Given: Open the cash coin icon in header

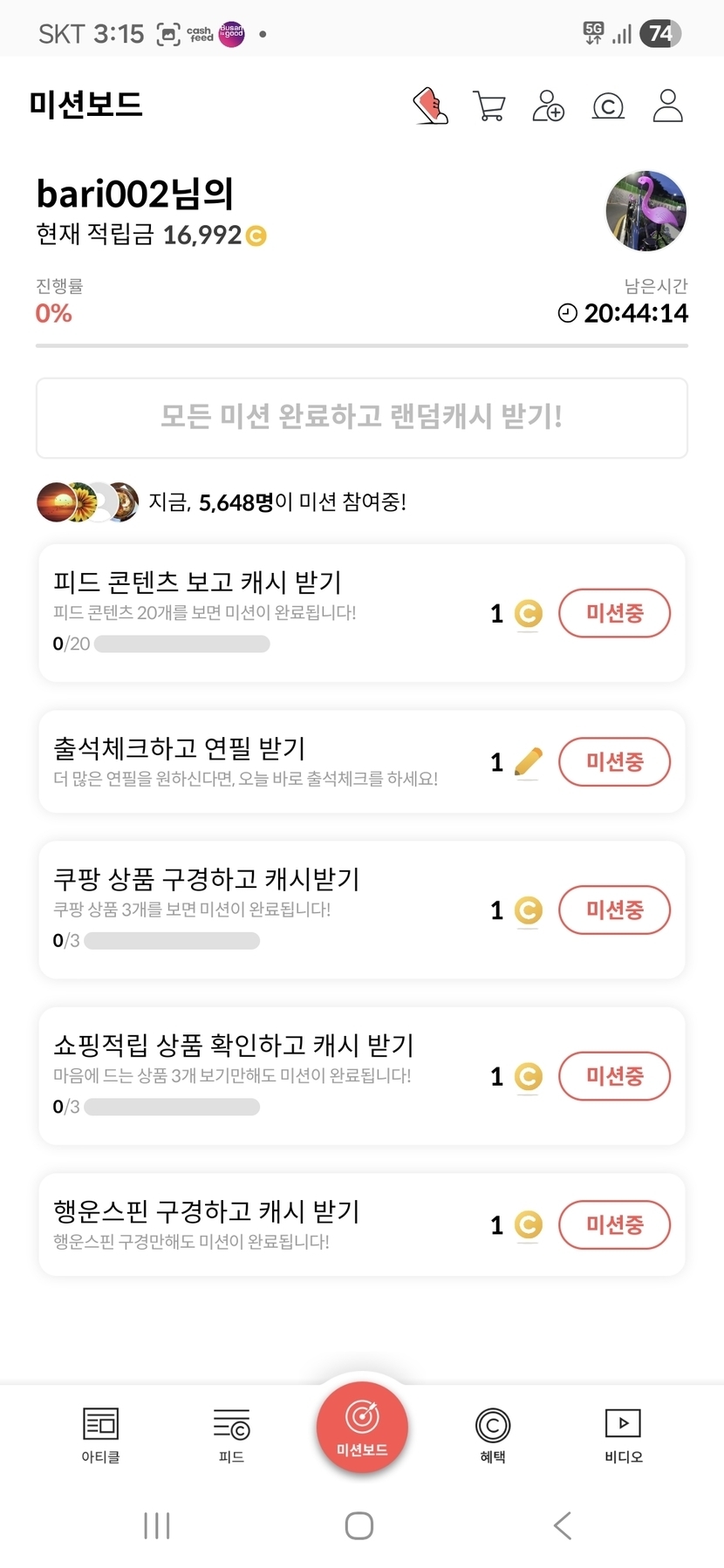Looking at the screenshot, I should (608, 106).
